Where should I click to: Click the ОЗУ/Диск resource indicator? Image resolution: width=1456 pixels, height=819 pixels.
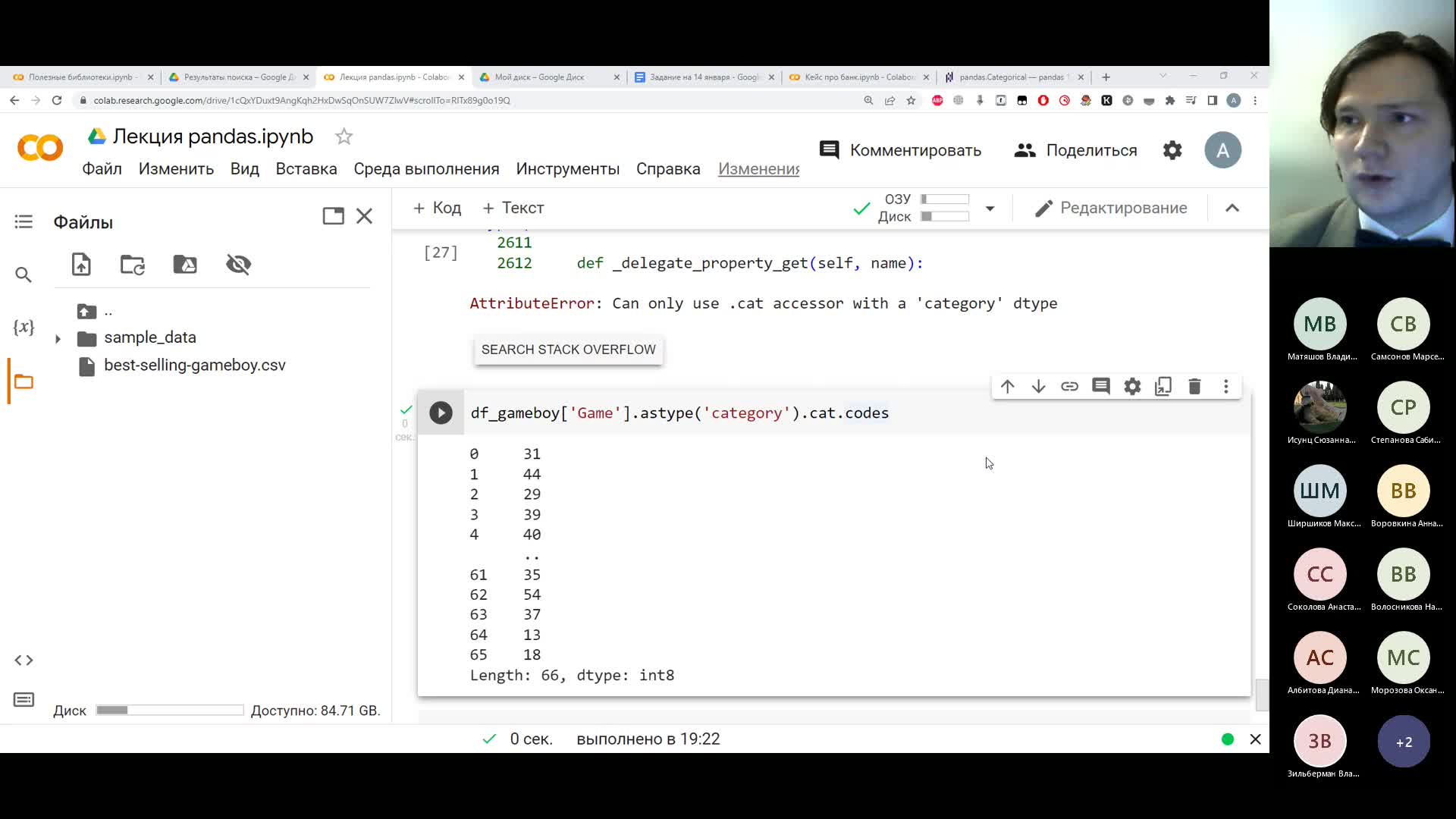click(924, 208)
